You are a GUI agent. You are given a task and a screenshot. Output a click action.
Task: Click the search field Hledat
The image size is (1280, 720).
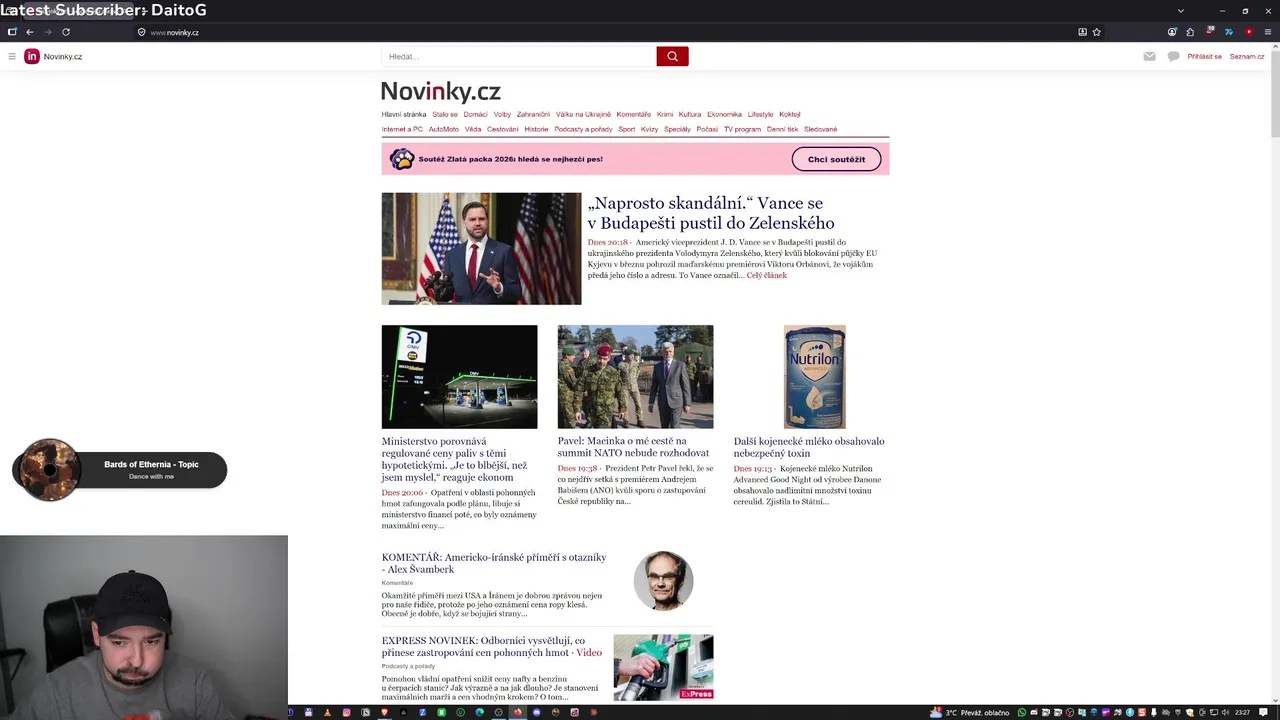point(519,56)
